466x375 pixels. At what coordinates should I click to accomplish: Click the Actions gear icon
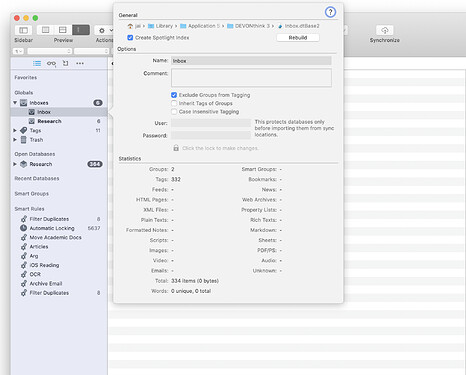tap(102, 30)
